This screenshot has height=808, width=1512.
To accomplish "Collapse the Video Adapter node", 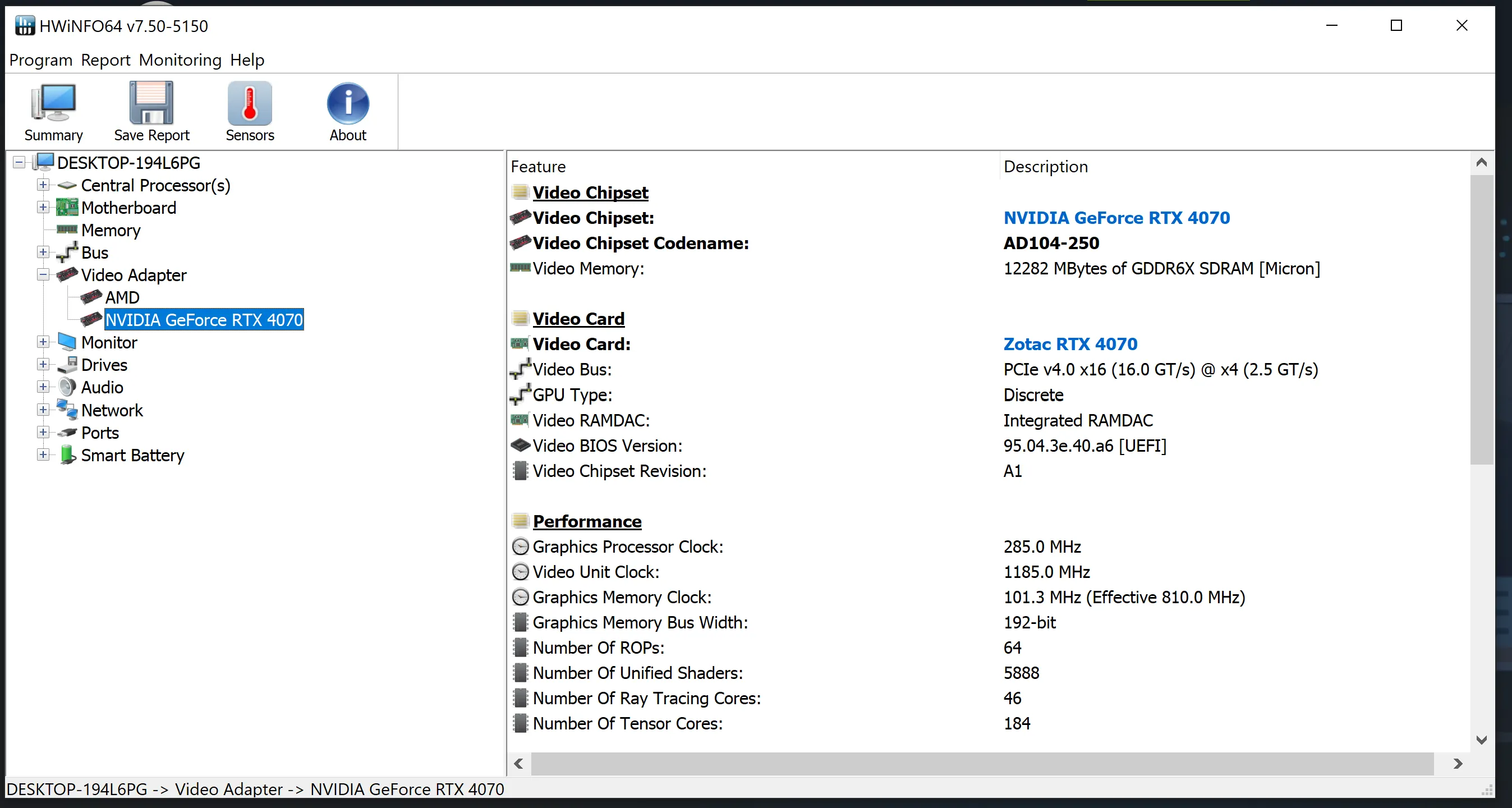I will click(x=43, y=275).
